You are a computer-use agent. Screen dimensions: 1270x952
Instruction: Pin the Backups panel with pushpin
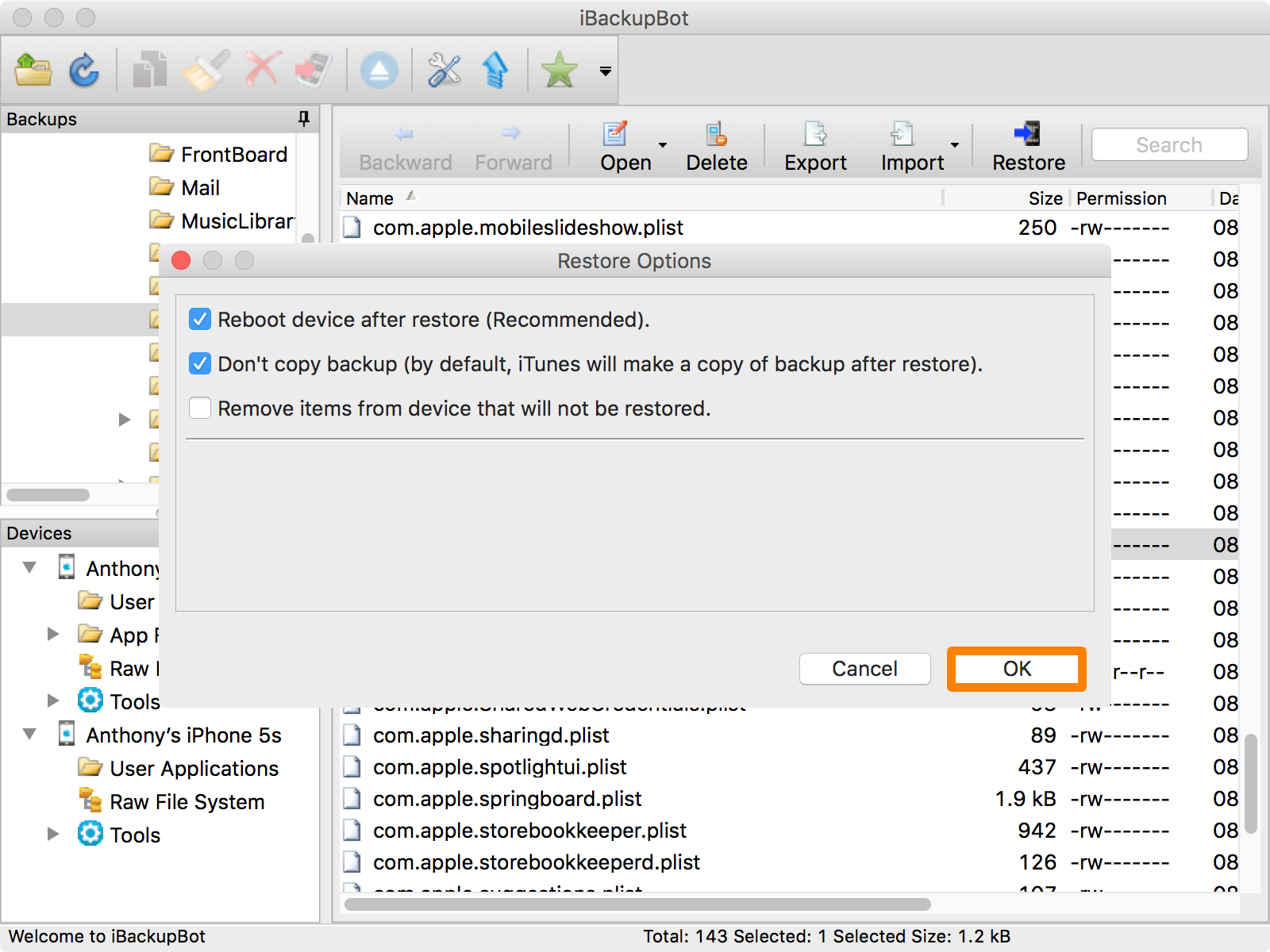click(303, 119)
